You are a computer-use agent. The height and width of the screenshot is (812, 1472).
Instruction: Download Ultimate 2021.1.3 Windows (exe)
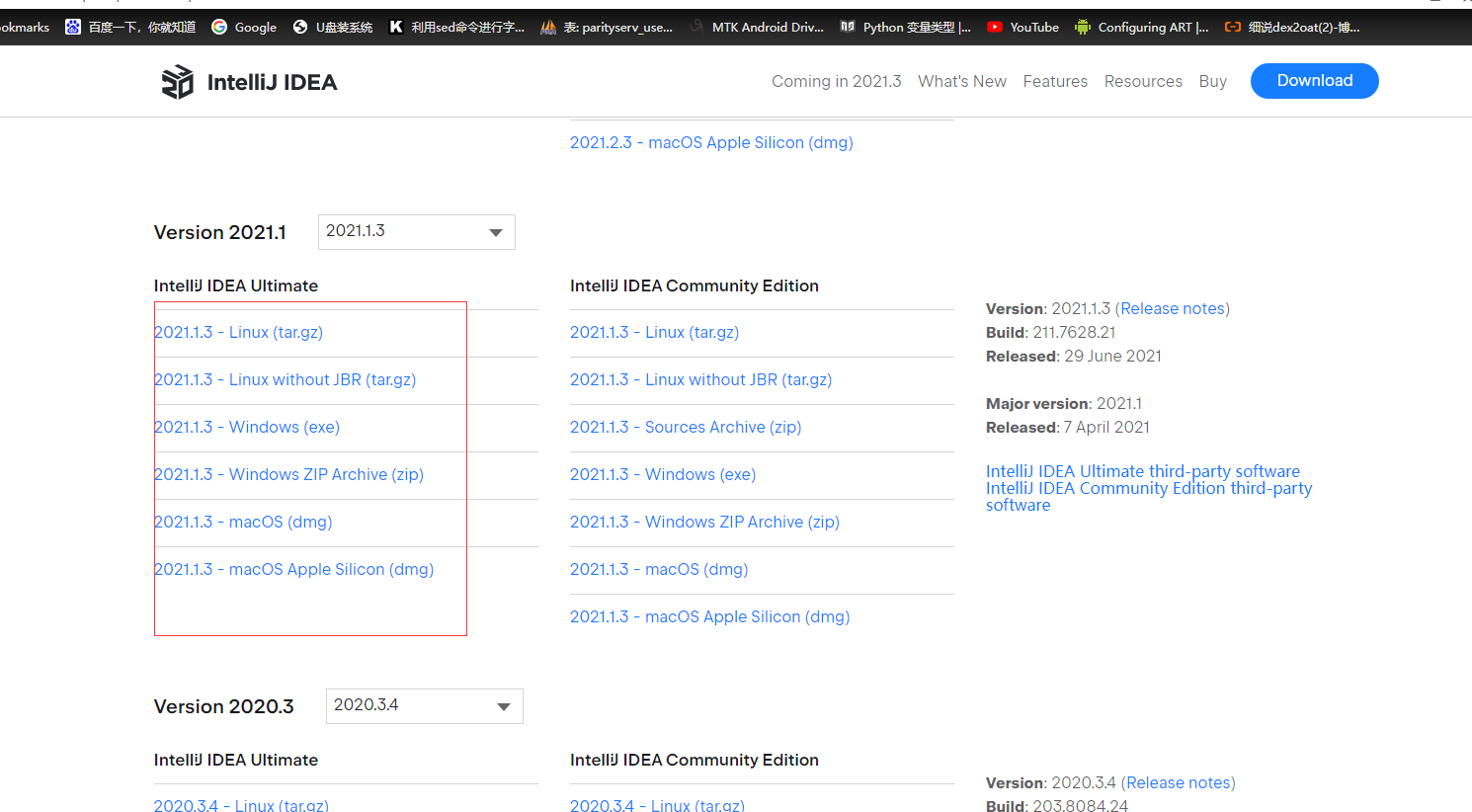247,427
